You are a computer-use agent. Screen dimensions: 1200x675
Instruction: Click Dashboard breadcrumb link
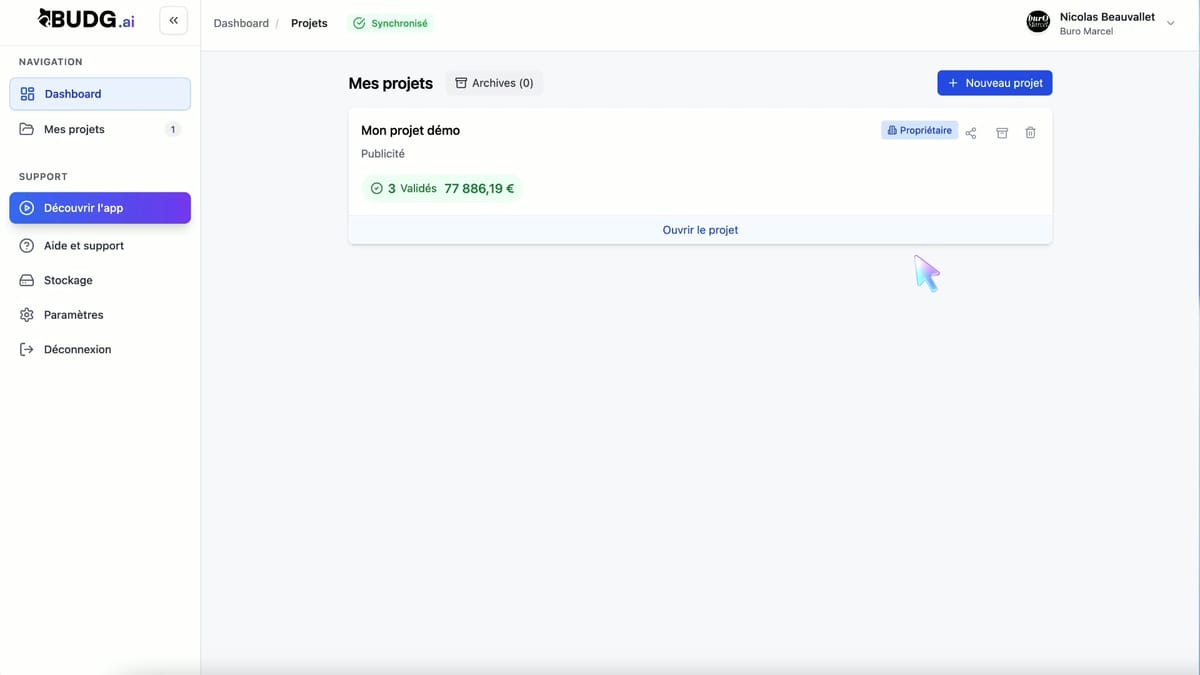(x=241, y=23)
